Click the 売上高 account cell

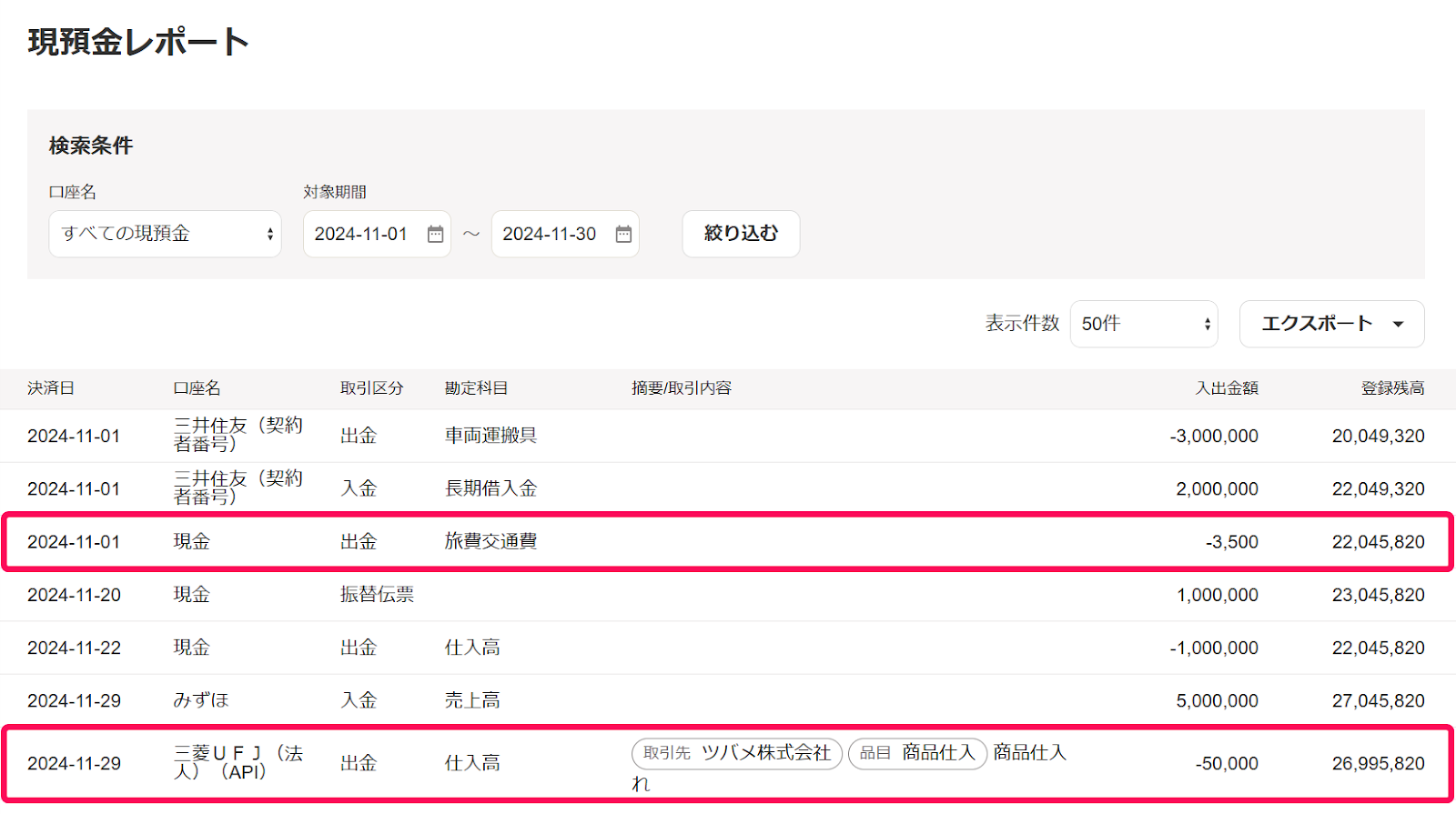click(x=472, y=700)
